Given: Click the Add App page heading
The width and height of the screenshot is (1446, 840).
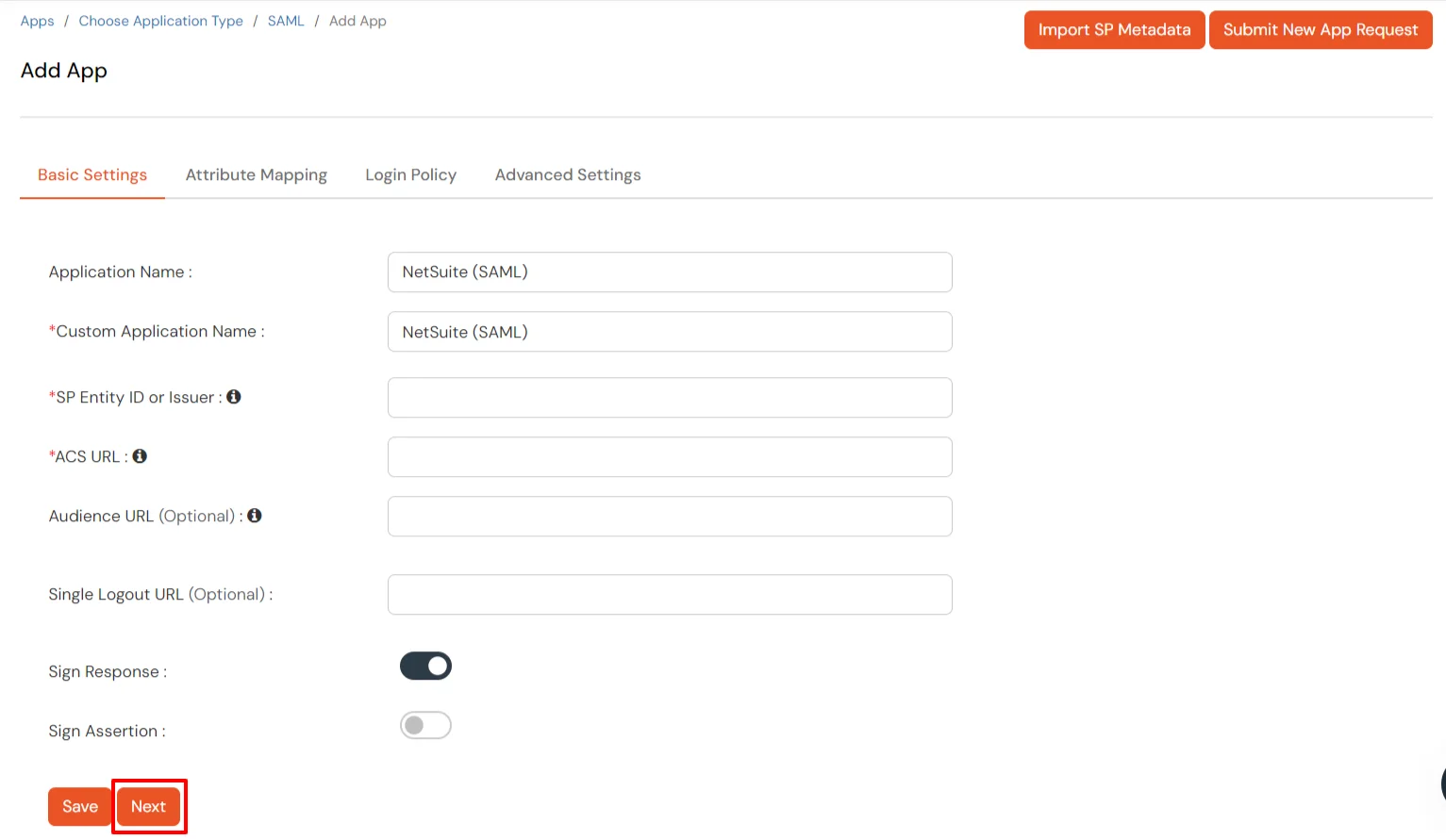Looking at the screenshot, I should click(x=64, y=71).
